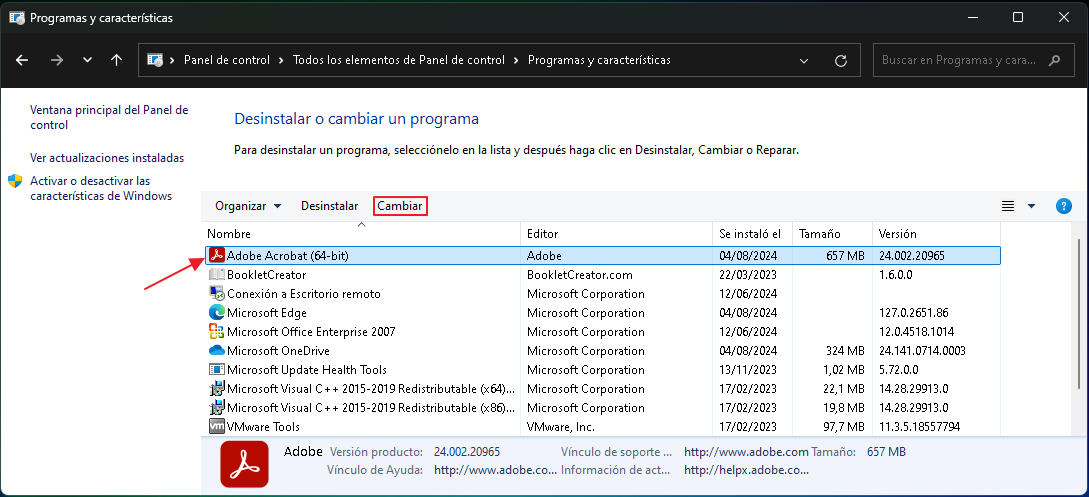The height and width of the screenshot is (497, 1089).
Task: Select Microsoft Office Enterprise 2007 icon
Action: coord(217,332)
